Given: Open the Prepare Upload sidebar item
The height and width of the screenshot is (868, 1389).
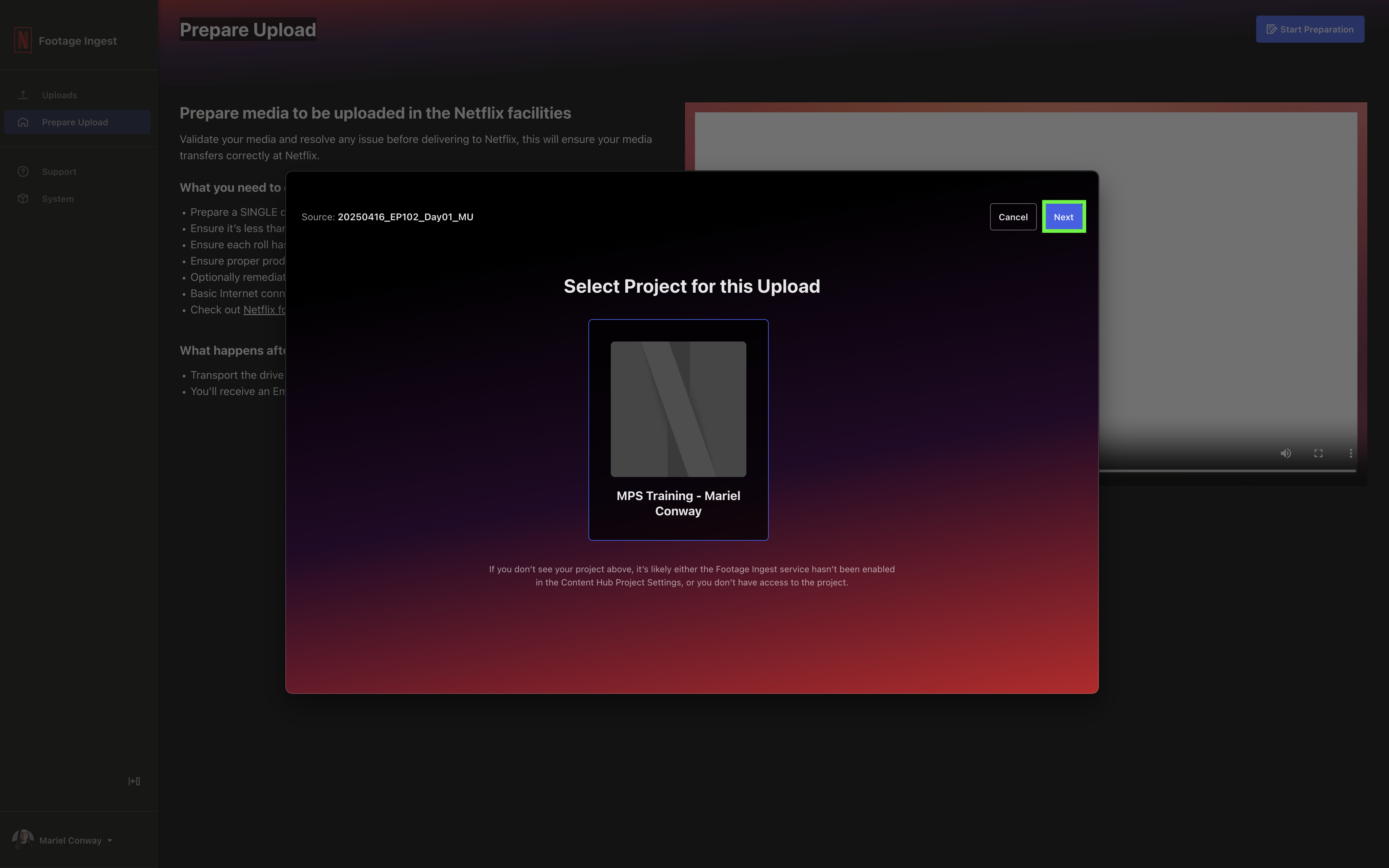Looking at the screenshot, I should pos(77,122).
